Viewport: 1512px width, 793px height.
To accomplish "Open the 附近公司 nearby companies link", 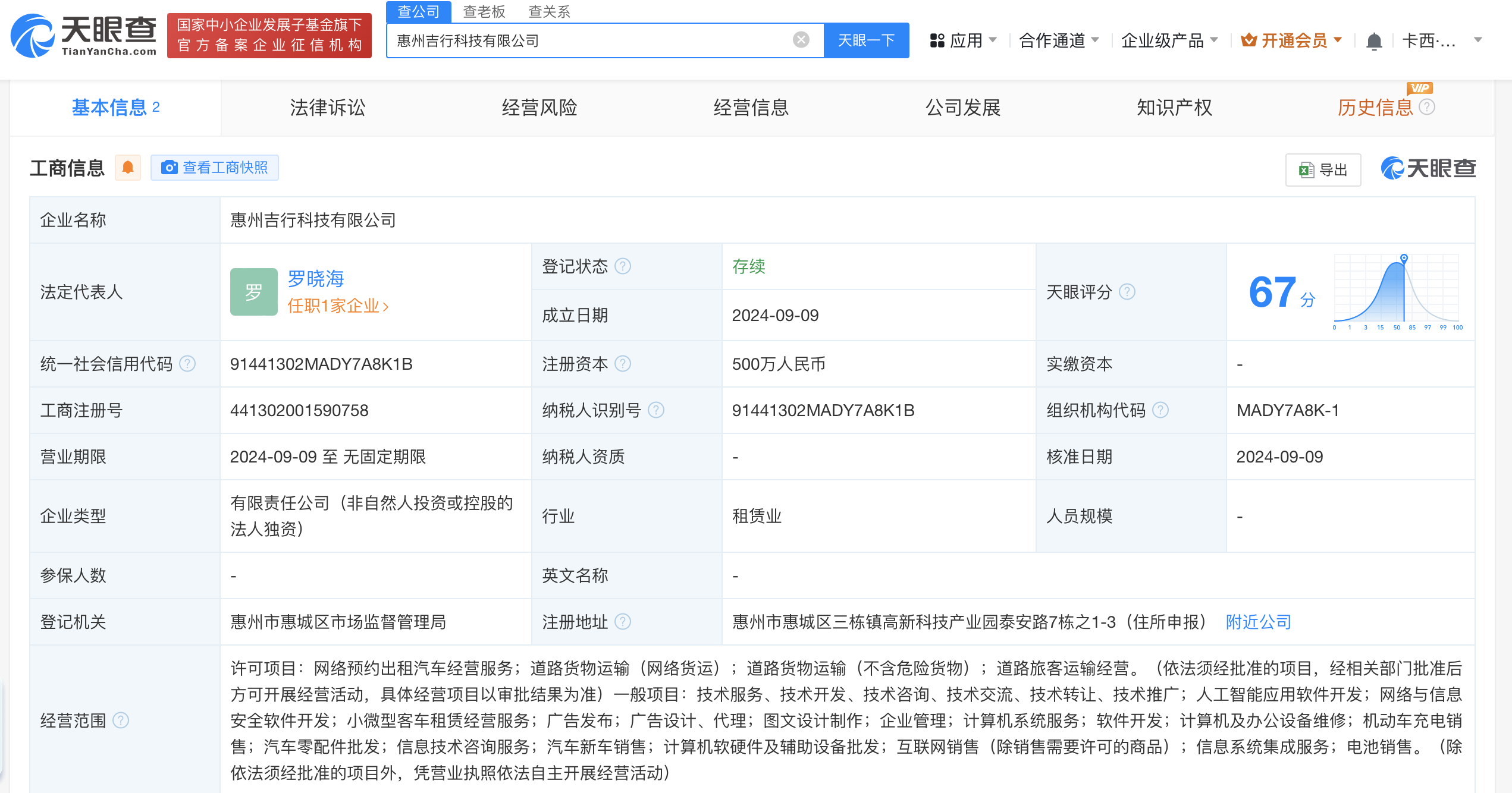I will pyautogui.click(x=1259, y=622).
